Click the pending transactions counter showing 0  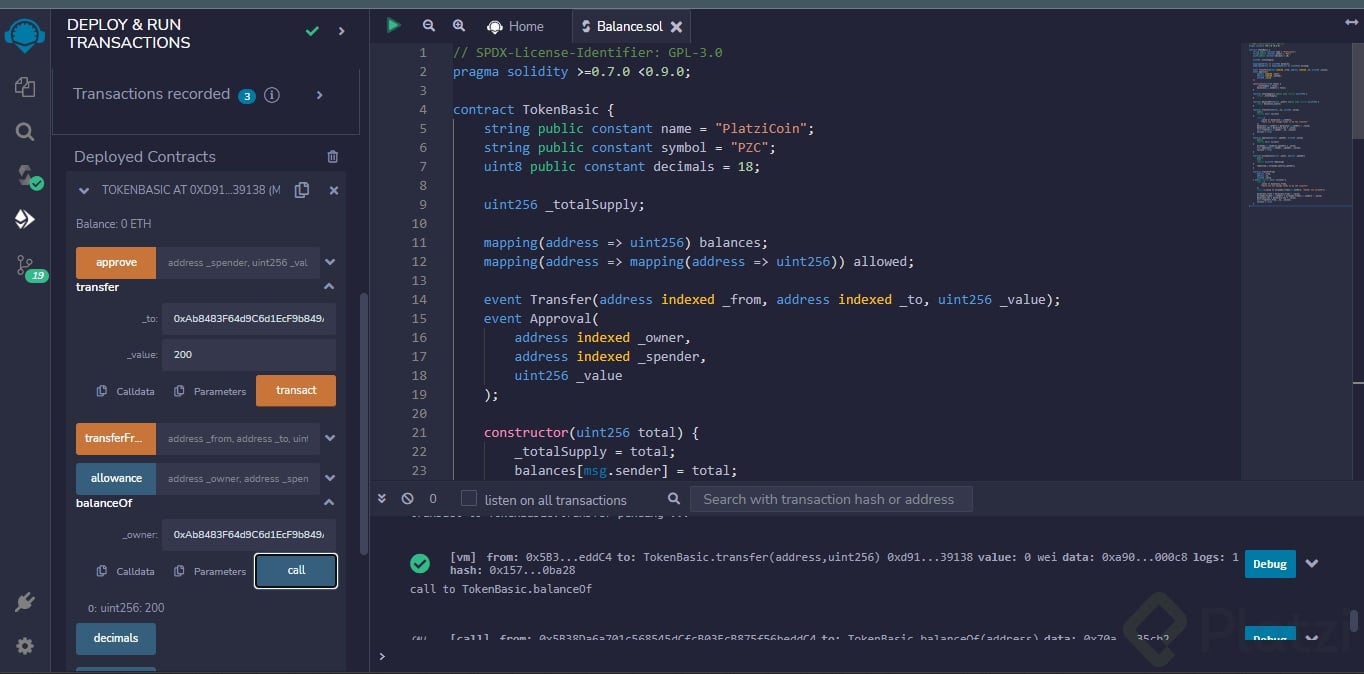coord(433,498)
